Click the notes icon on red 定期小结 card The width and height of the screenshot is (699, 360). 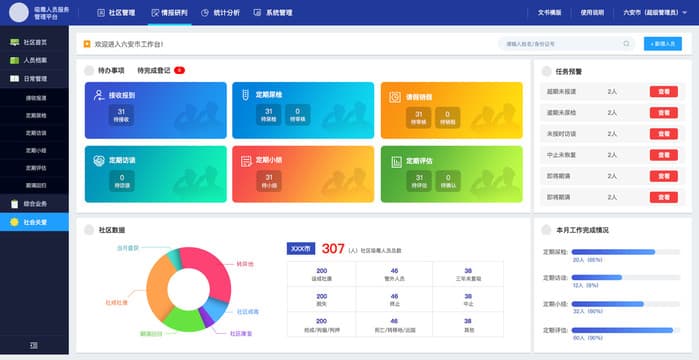pos(247,161)
